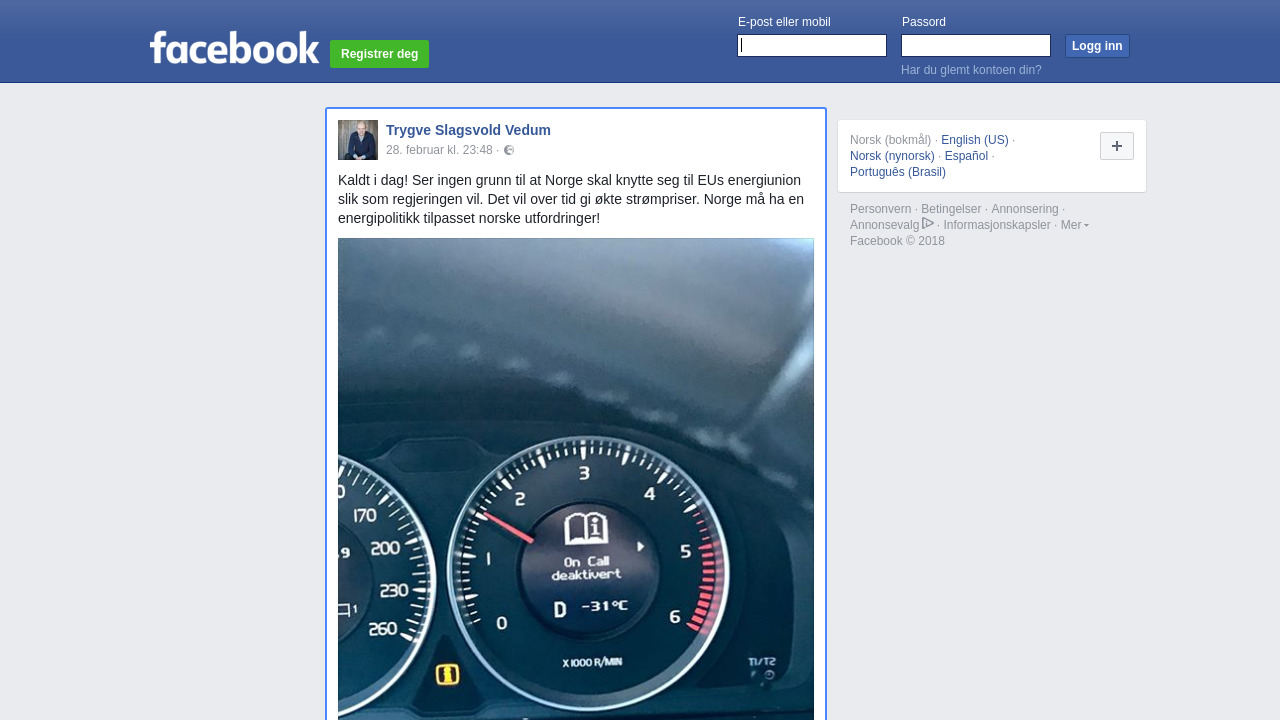Open the Betingelser footer link

pyautogui.click(x=951, y=209)
